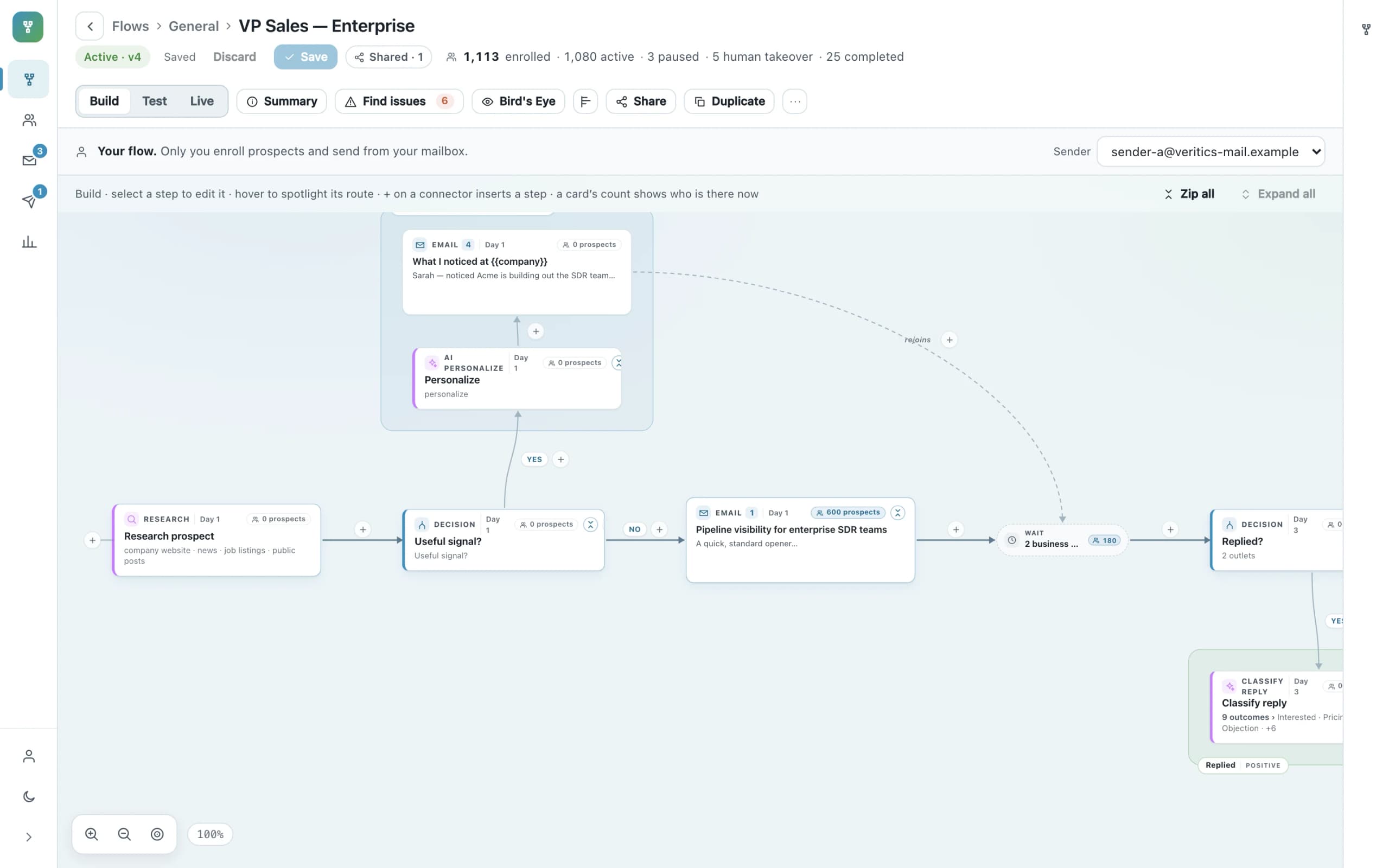Open the more options ellipsis button
Image resolution: width=1389 pixels, height=868 pixels.
(795, 101)
